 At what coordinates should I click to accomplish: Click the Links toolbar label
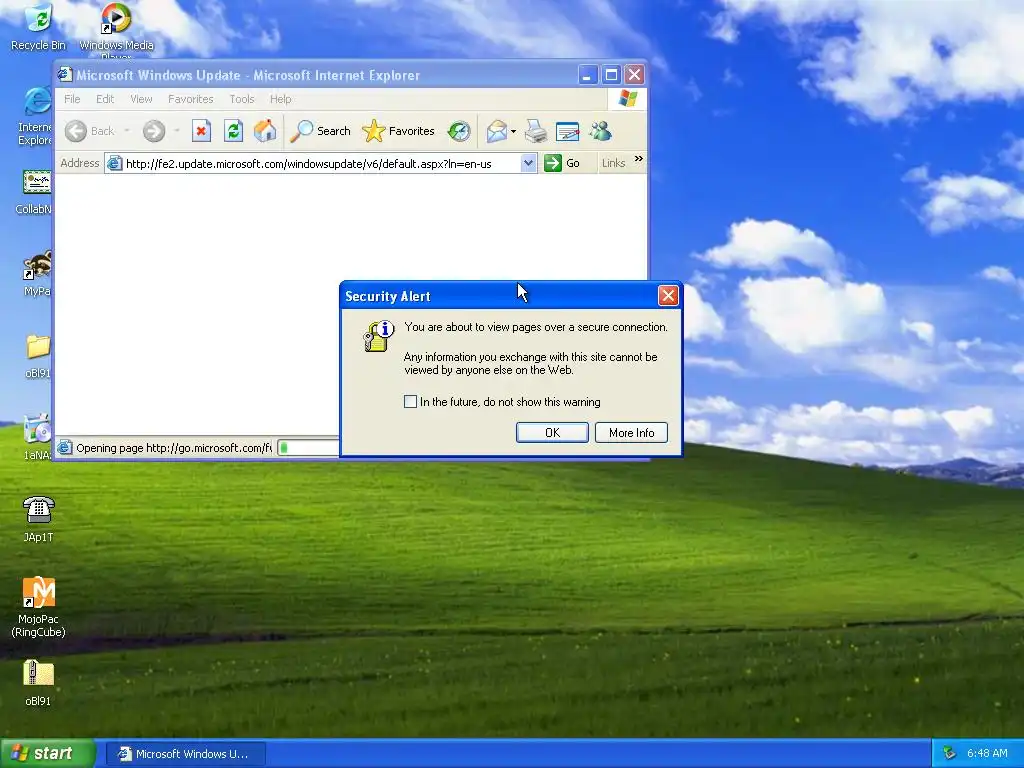[613, 163]
